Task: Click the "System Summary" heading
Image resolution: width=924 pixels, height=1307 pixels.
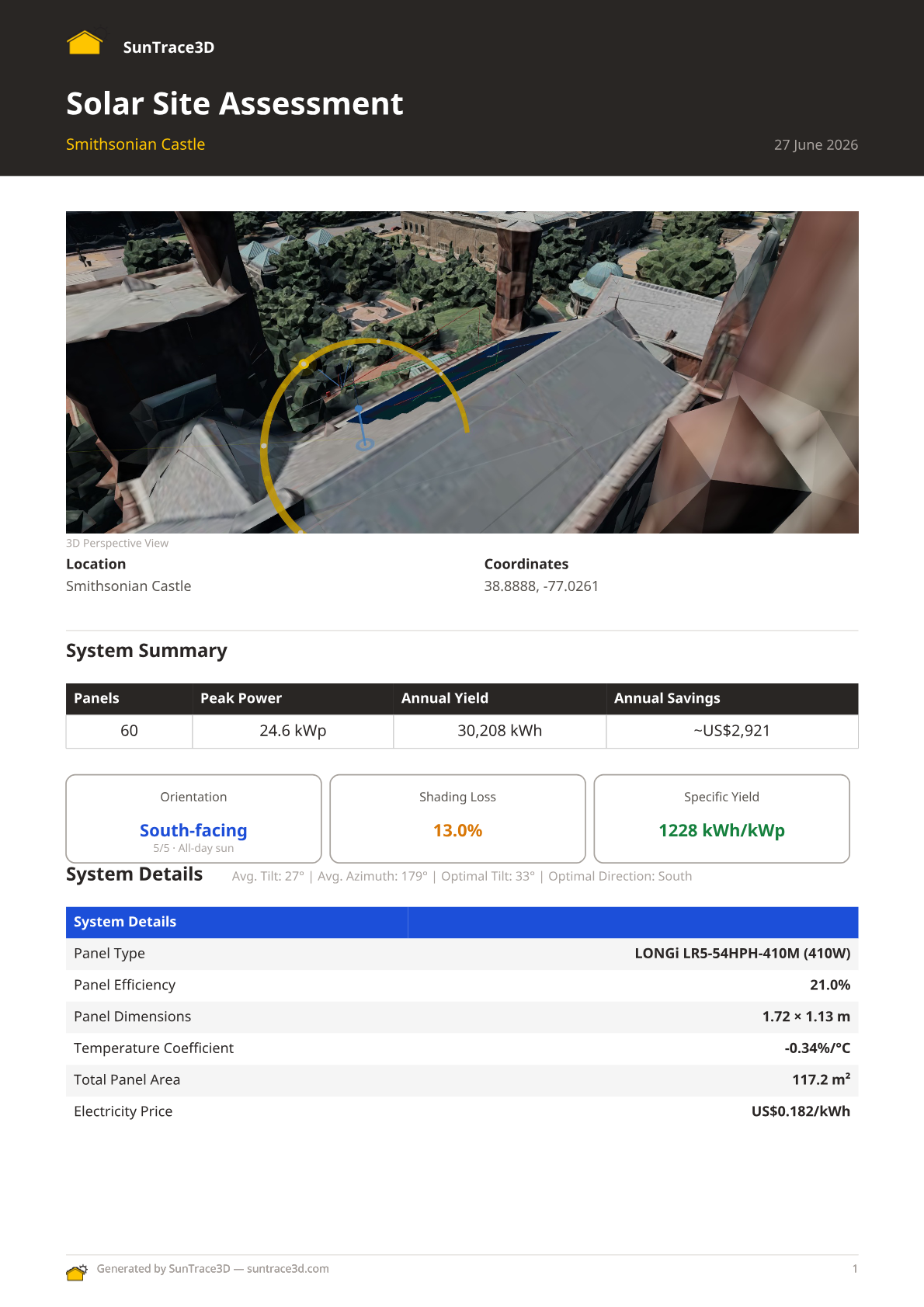Action: click(147, 651)
